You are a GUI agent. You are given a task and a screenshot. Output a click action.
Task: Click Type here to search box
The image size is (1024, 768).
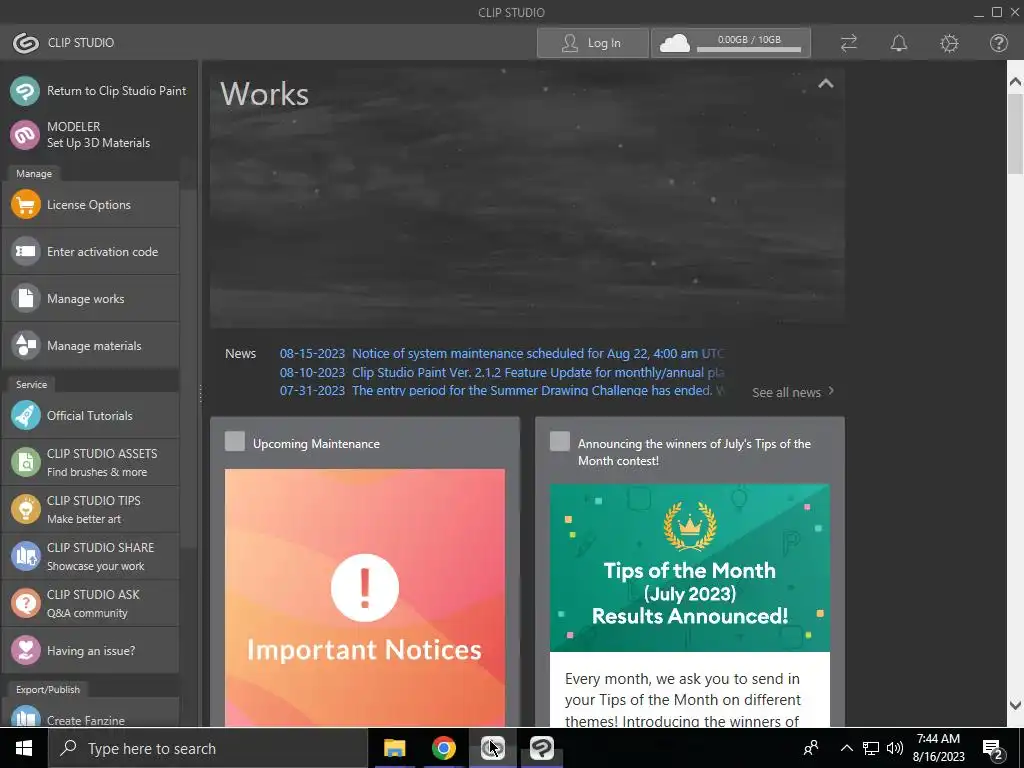click(x=208, y=748)
